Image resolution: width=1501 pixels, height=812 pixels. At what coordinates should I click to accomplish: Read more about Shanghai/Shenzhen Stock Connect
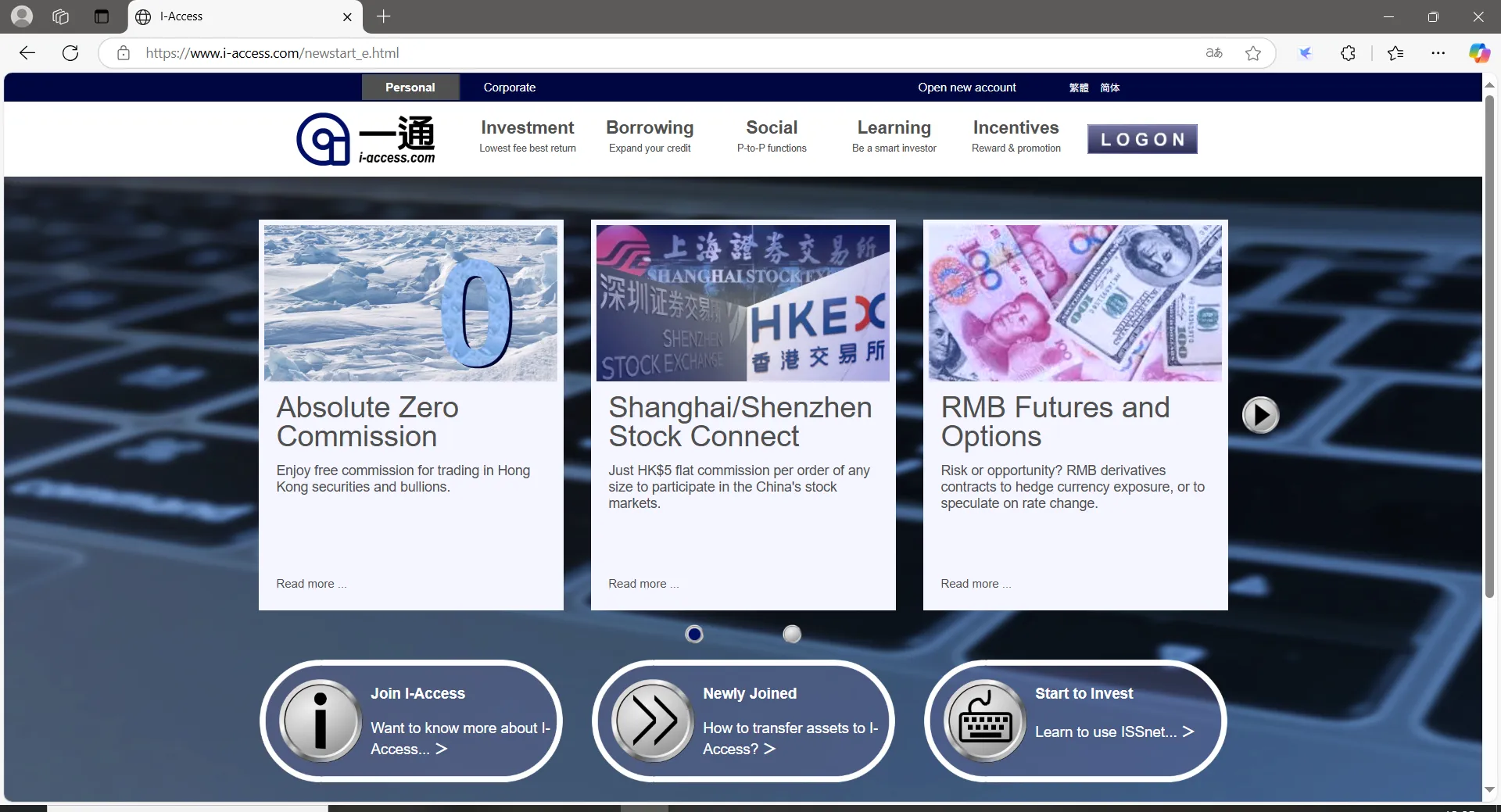click(643, 584)
